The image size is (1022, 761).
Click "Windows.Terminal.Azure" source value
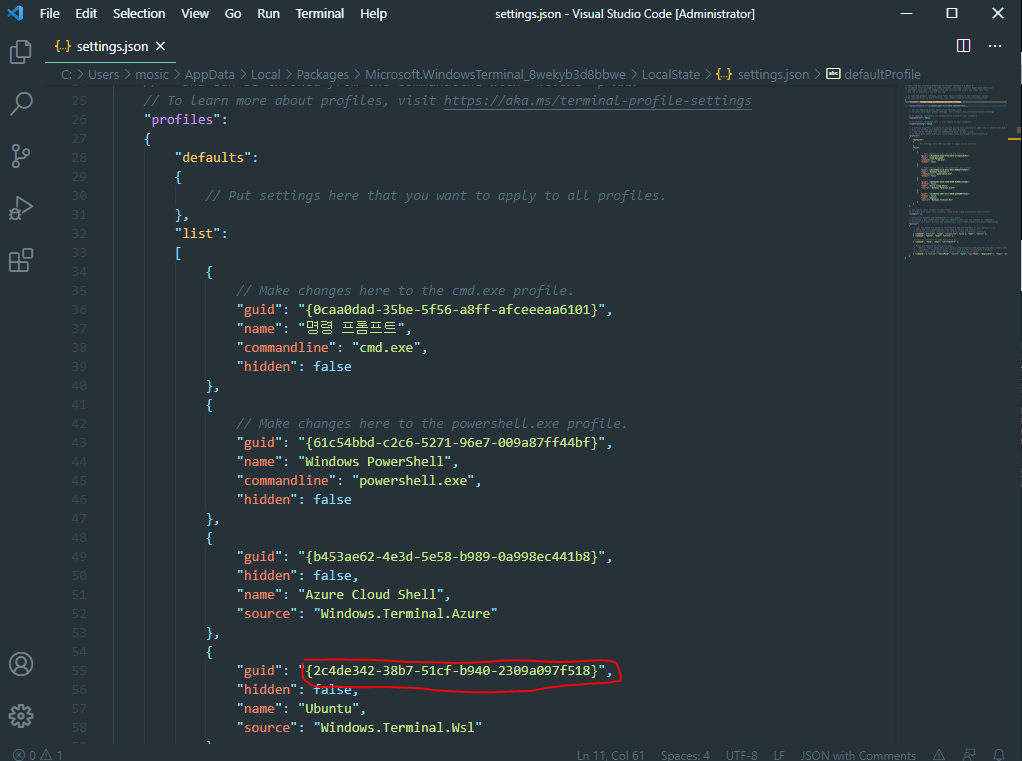coord(405,613)
